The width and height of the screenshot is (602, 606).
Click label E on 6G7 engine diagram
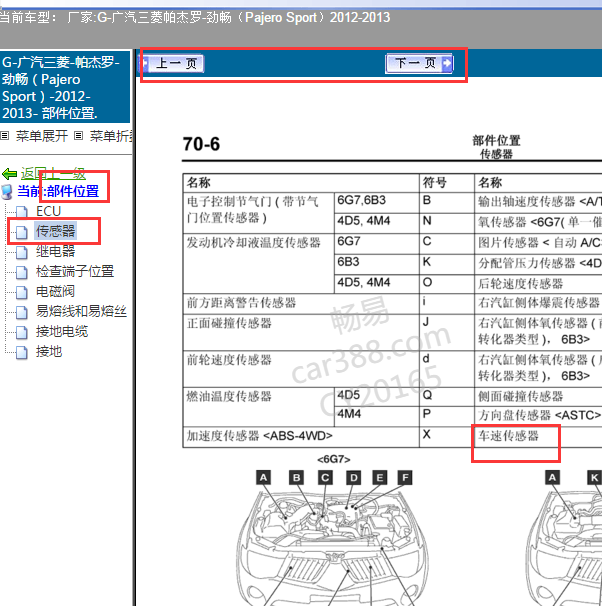[379, 478]
